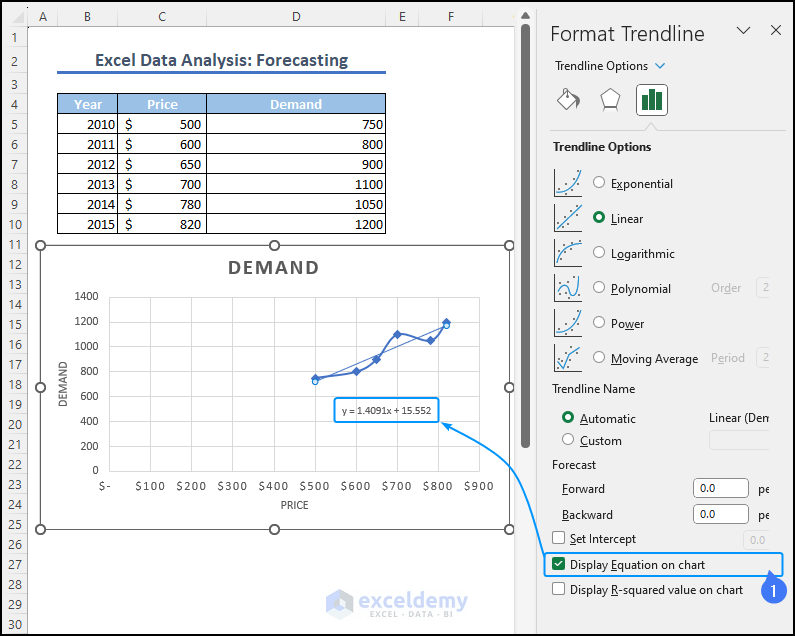
Task: Open the task pane options chevron
Action: [743, 30]
